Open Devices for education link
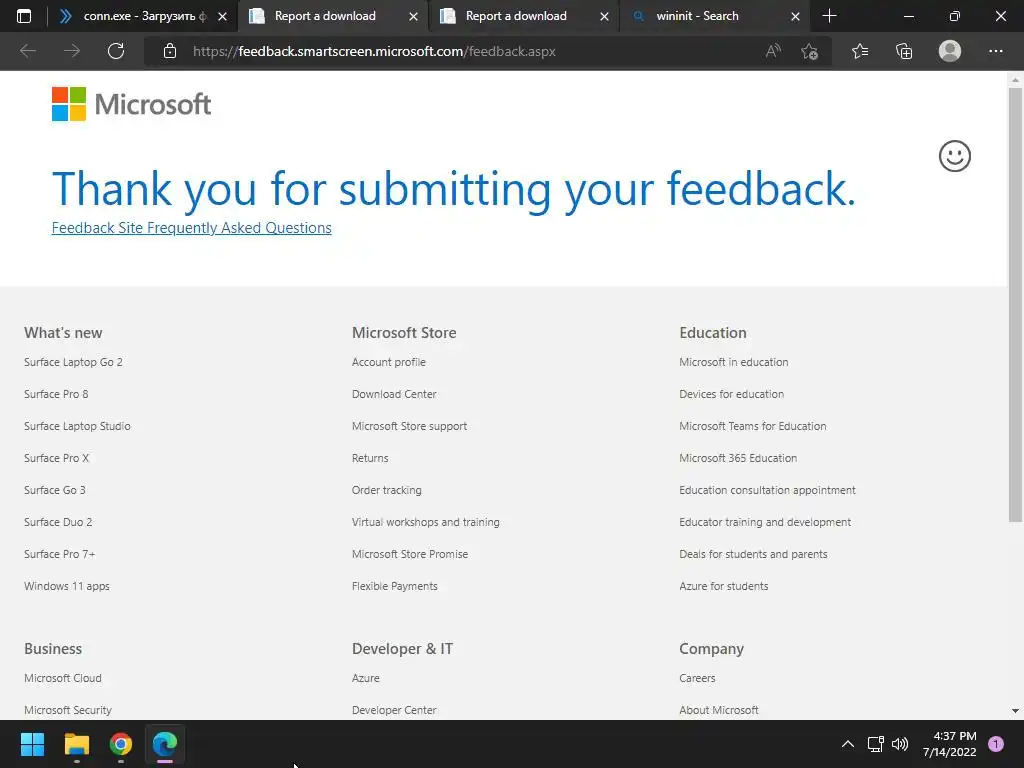Screen dimensions: 1024x768 click(x=731, y=394)
